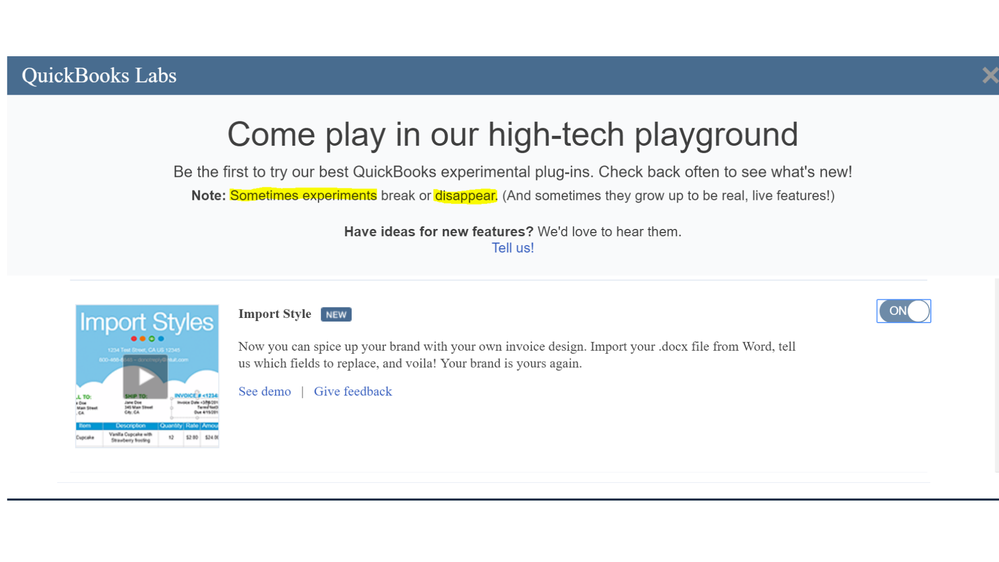999x562 pixels.
Task: Open the Tell us! link
Action: [513, 248]
